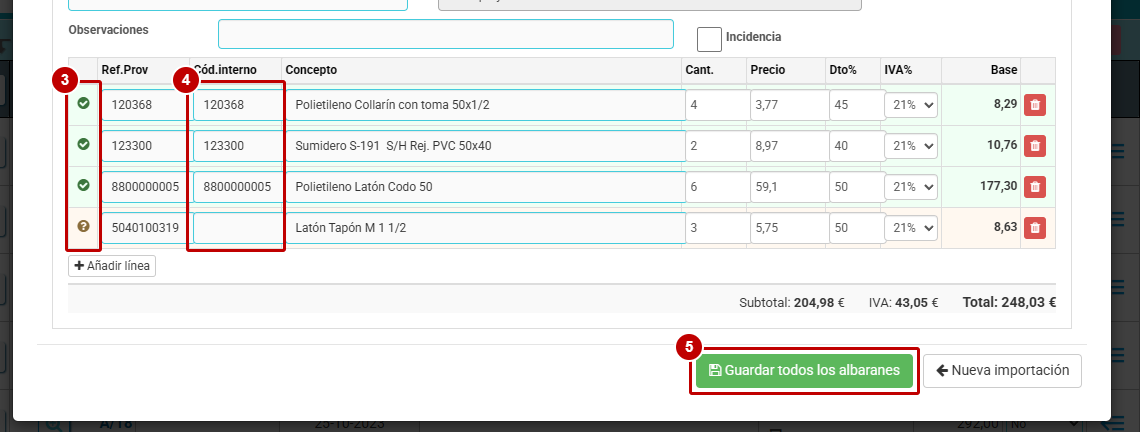
Task: Click Añadir línea button
Action: click(x=112, y=265)
